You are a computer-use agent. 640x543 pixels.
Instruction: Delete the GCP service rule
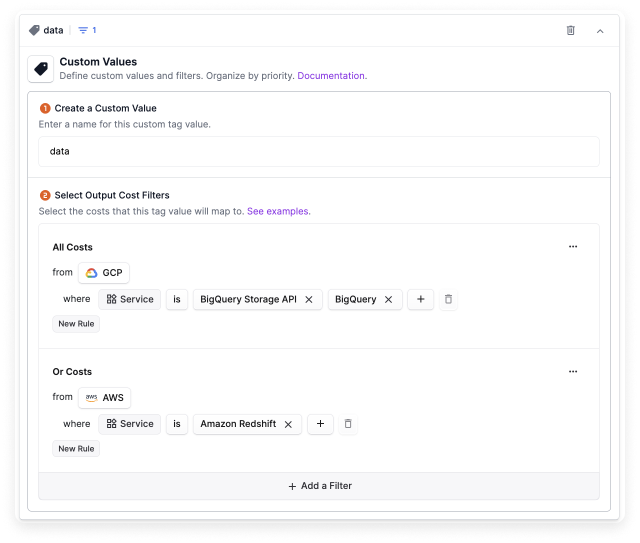[x=448, y=299]
